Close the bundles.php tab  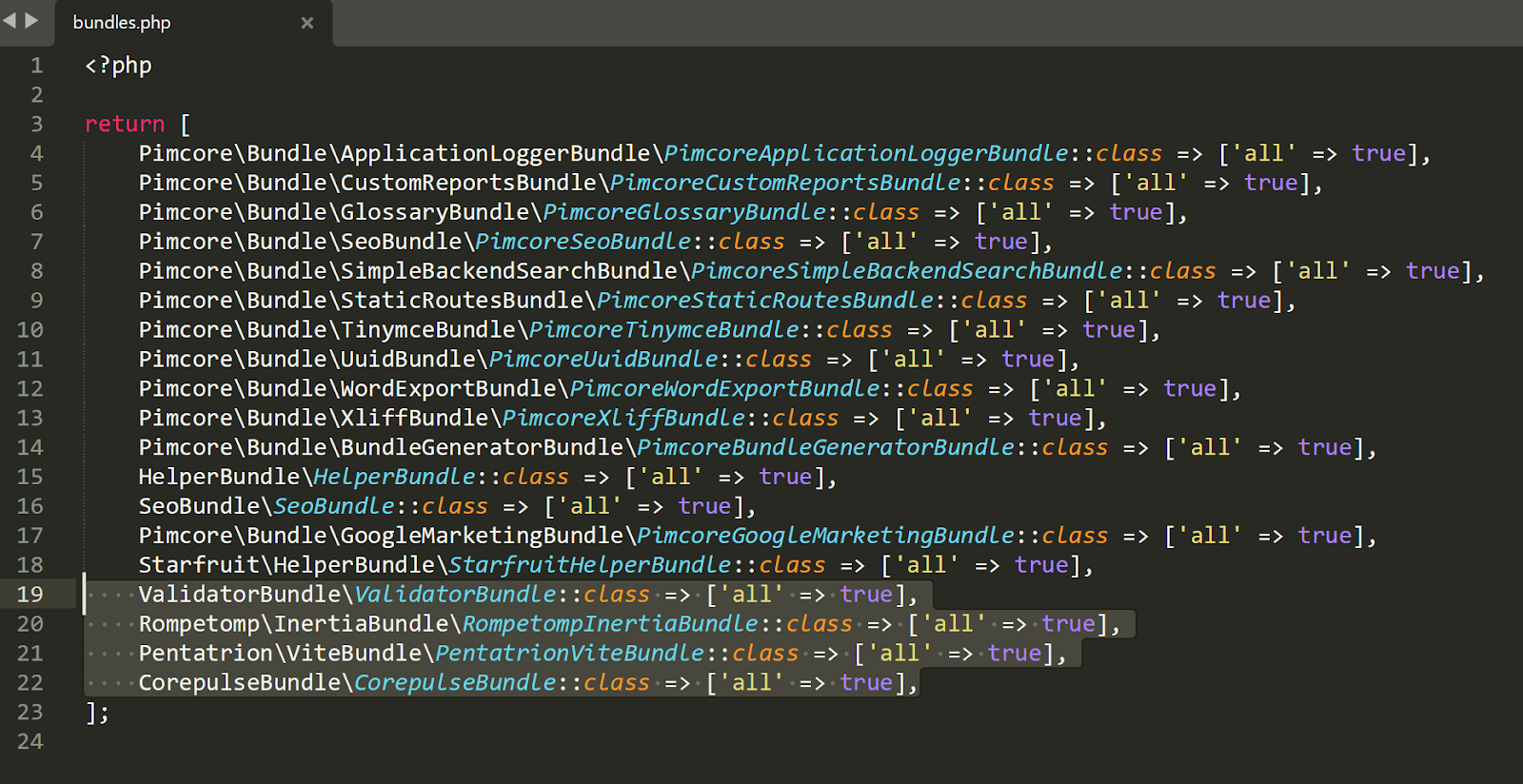tap(307, 23)
